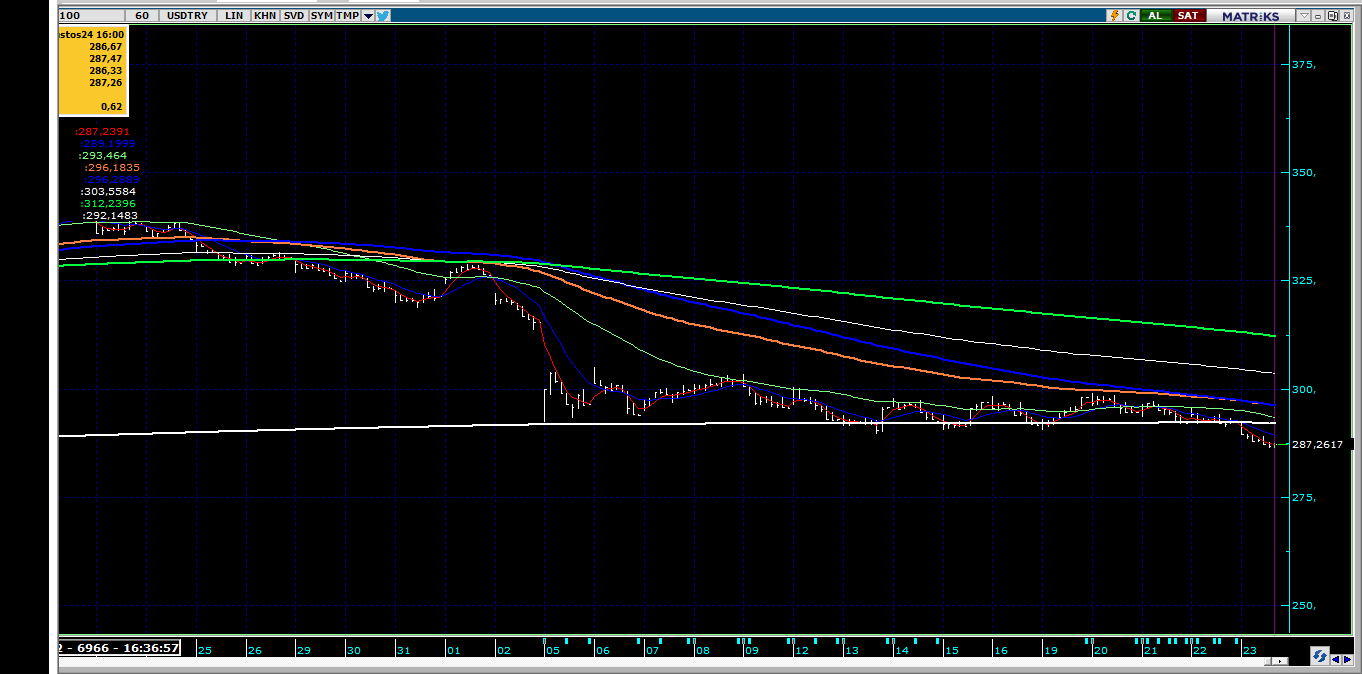
Task: Click the red indicator value 287,2391
Action: point(103,131)
